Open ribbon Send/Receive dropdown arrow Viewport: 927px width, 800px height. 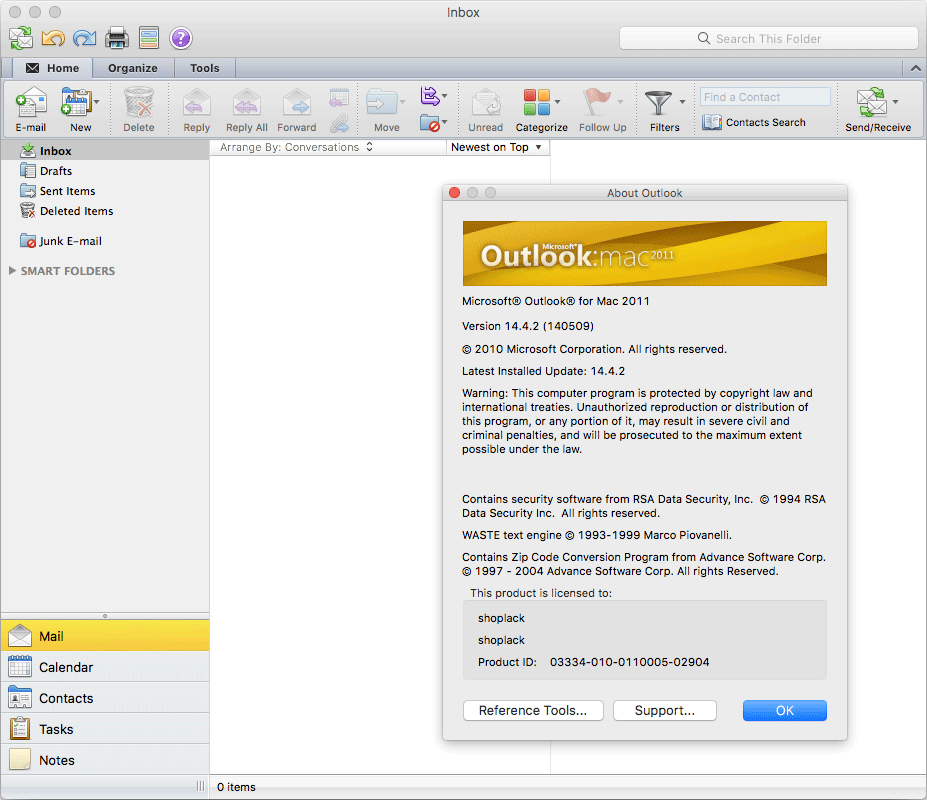[x=896, y=102]
